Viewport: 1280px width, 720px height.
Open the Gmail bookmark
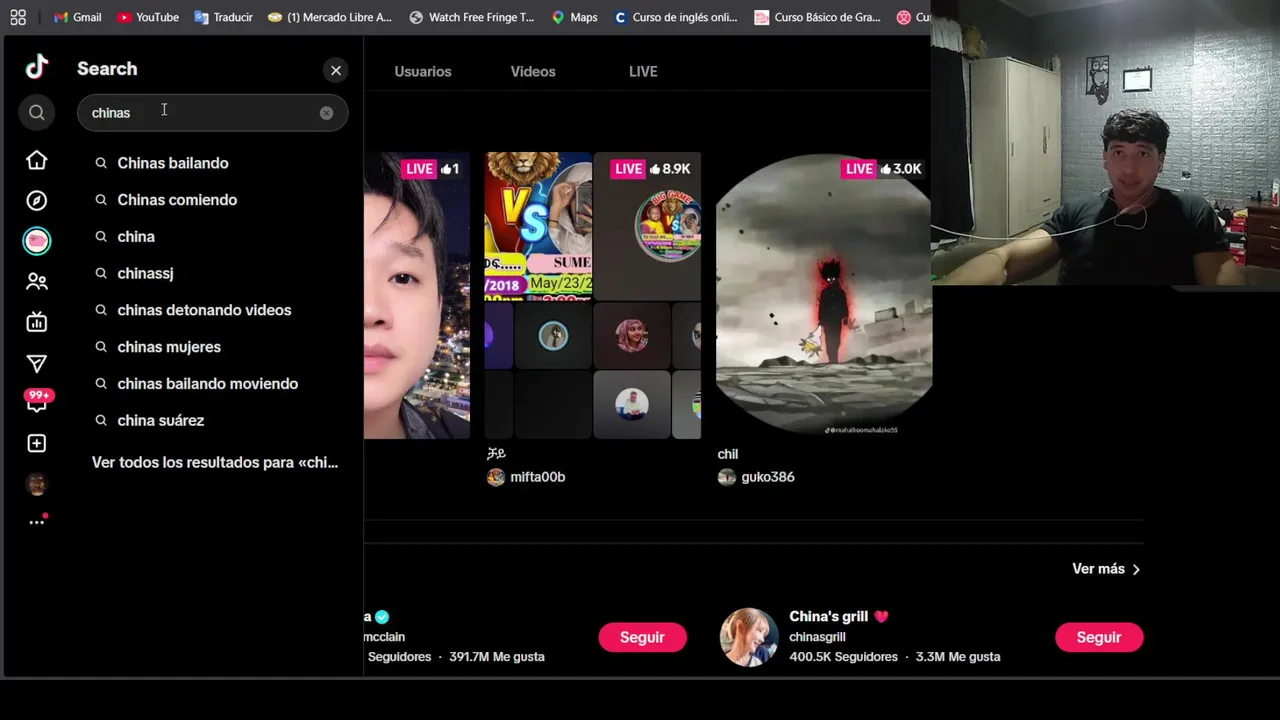(77, 17)
